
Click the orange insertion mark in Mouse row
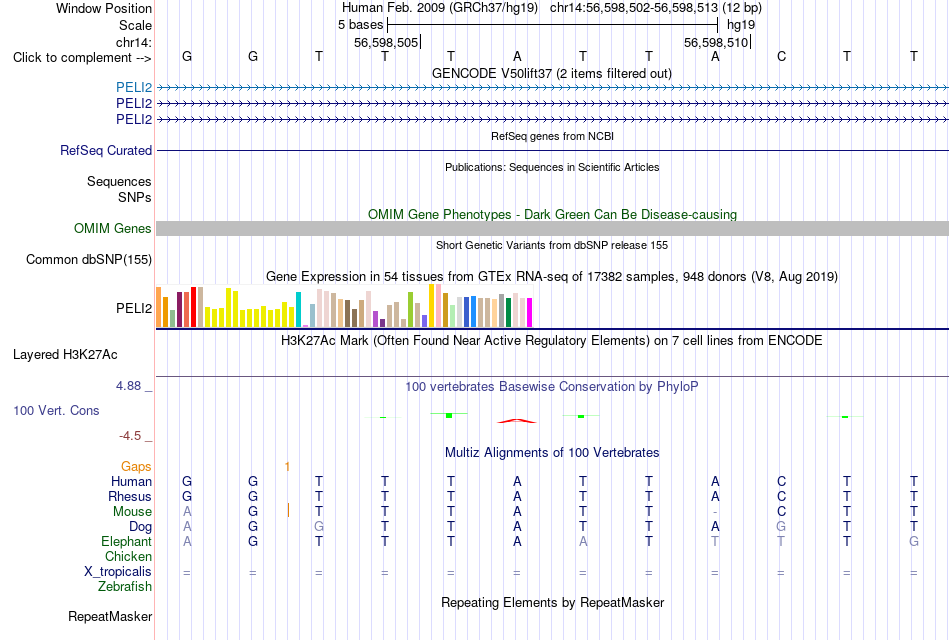pos(288,510)
